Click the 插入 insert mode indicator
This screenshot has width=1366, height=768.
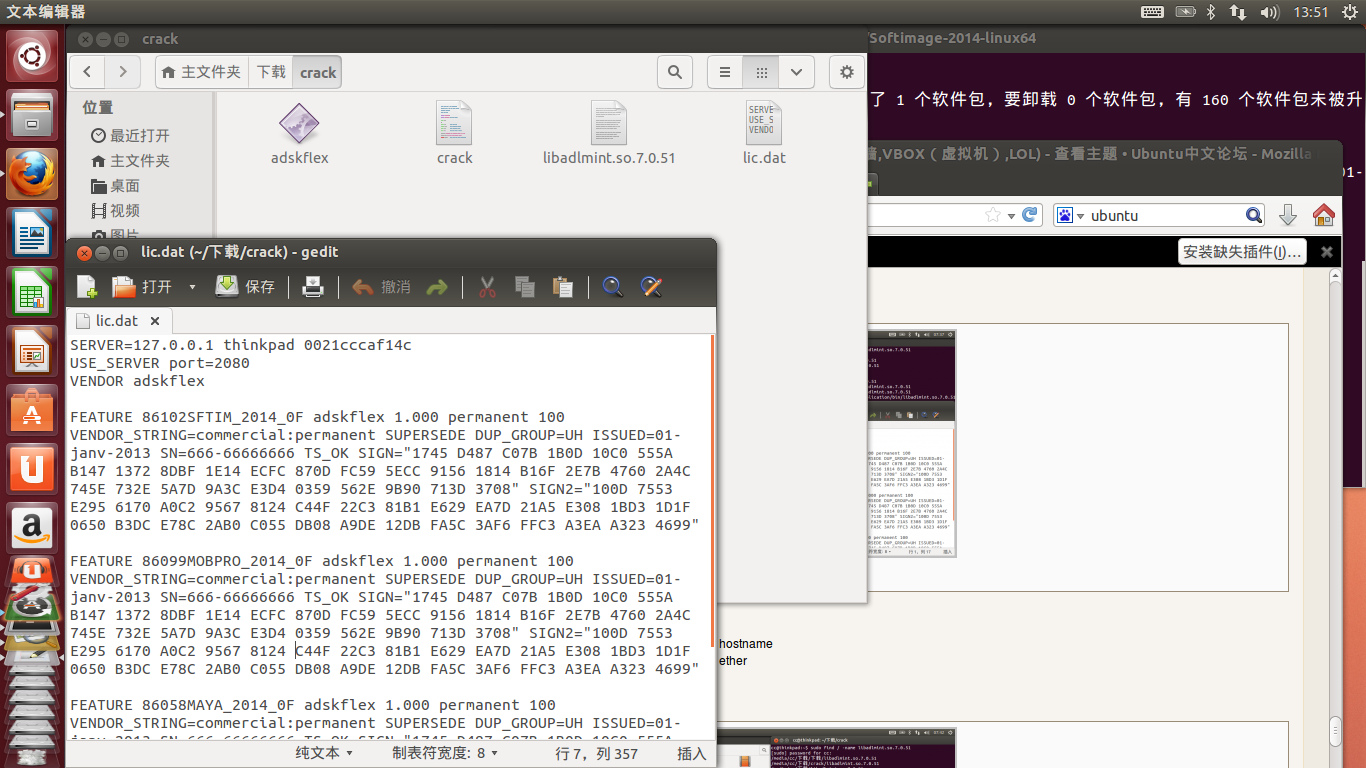(692, 753)
